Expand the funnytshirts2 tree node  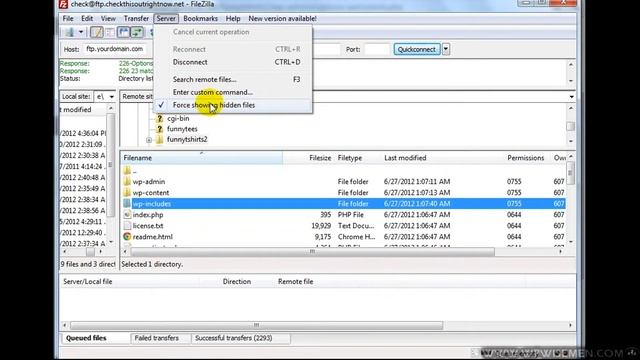tap(149, 140)
